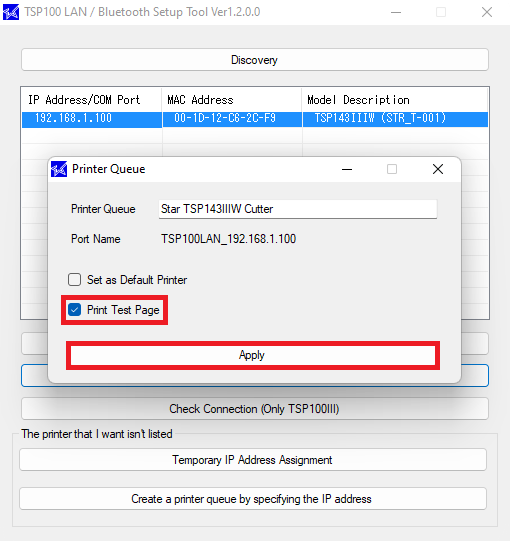Minimize the TSP100 Setup Tool main window
The width and height of the screenshot is (510, 541).
tap(396, 12)
